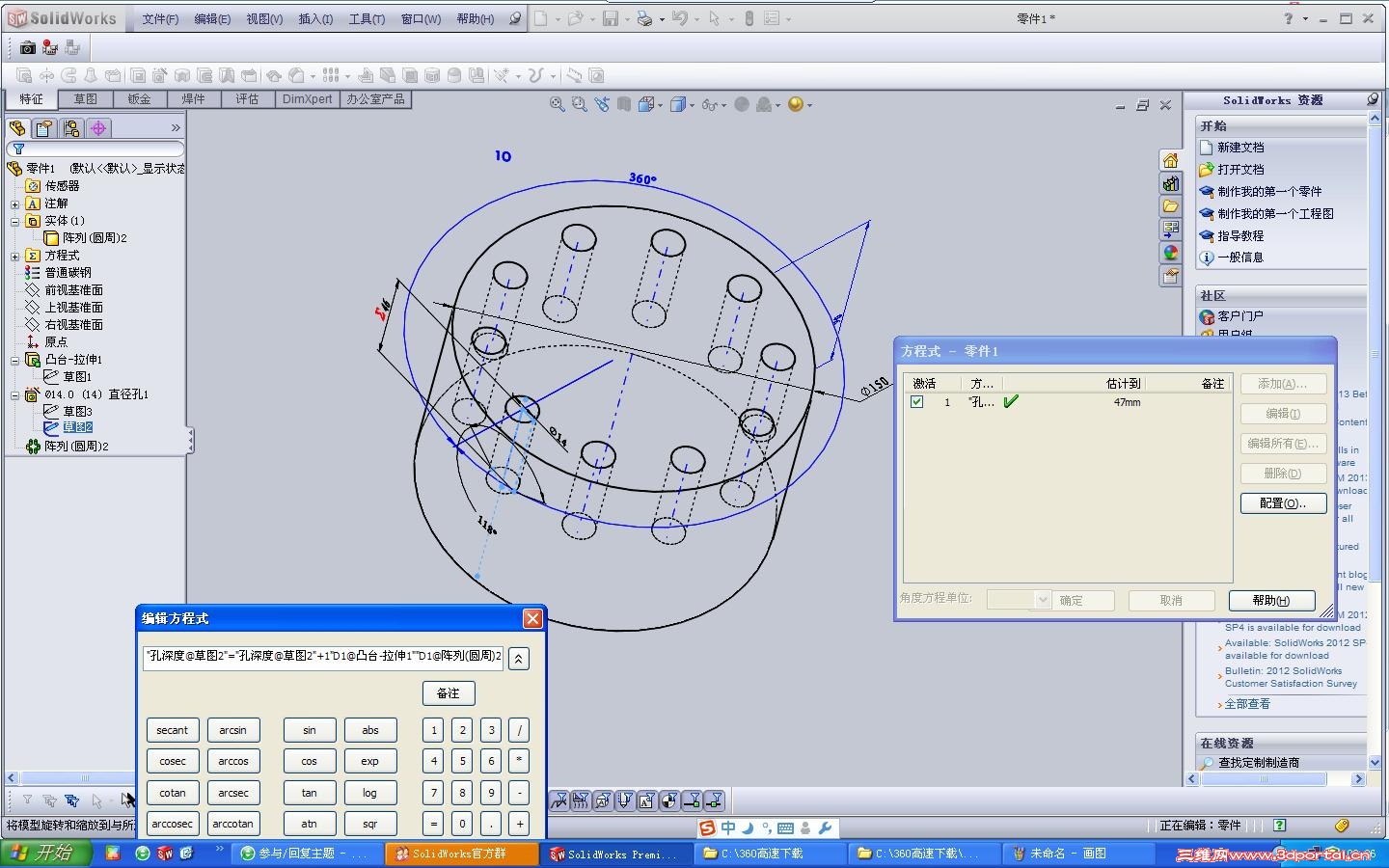This screenshot has width=1389, height=868.
Task: Switch to the 钣金 tab
Action: point(140,99)
